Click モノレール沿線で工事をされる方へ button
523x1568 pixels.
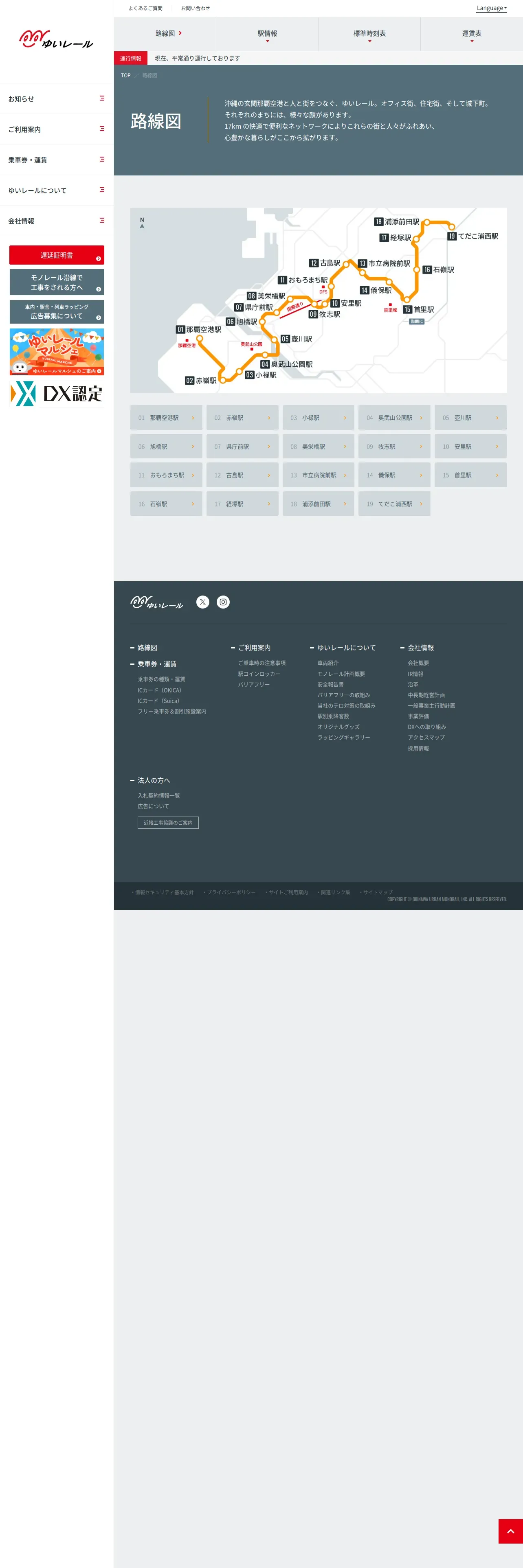click(57, 283)
